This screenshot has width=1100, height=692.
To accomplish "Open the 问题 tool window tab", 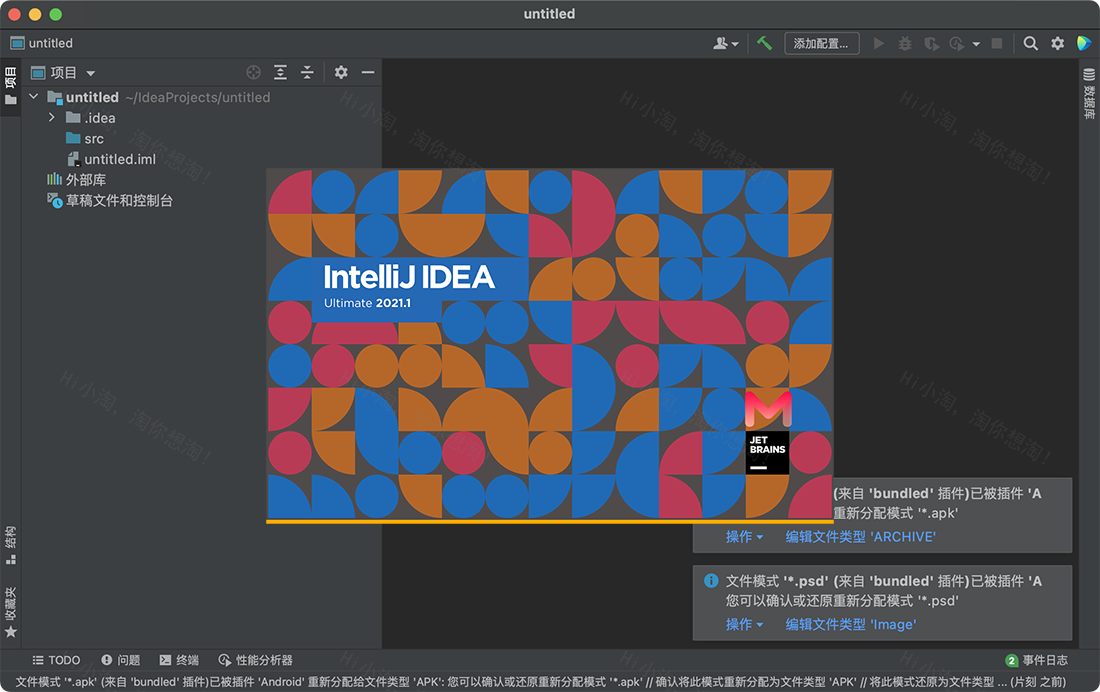I will pyautogui.click(x=121, y=660).
